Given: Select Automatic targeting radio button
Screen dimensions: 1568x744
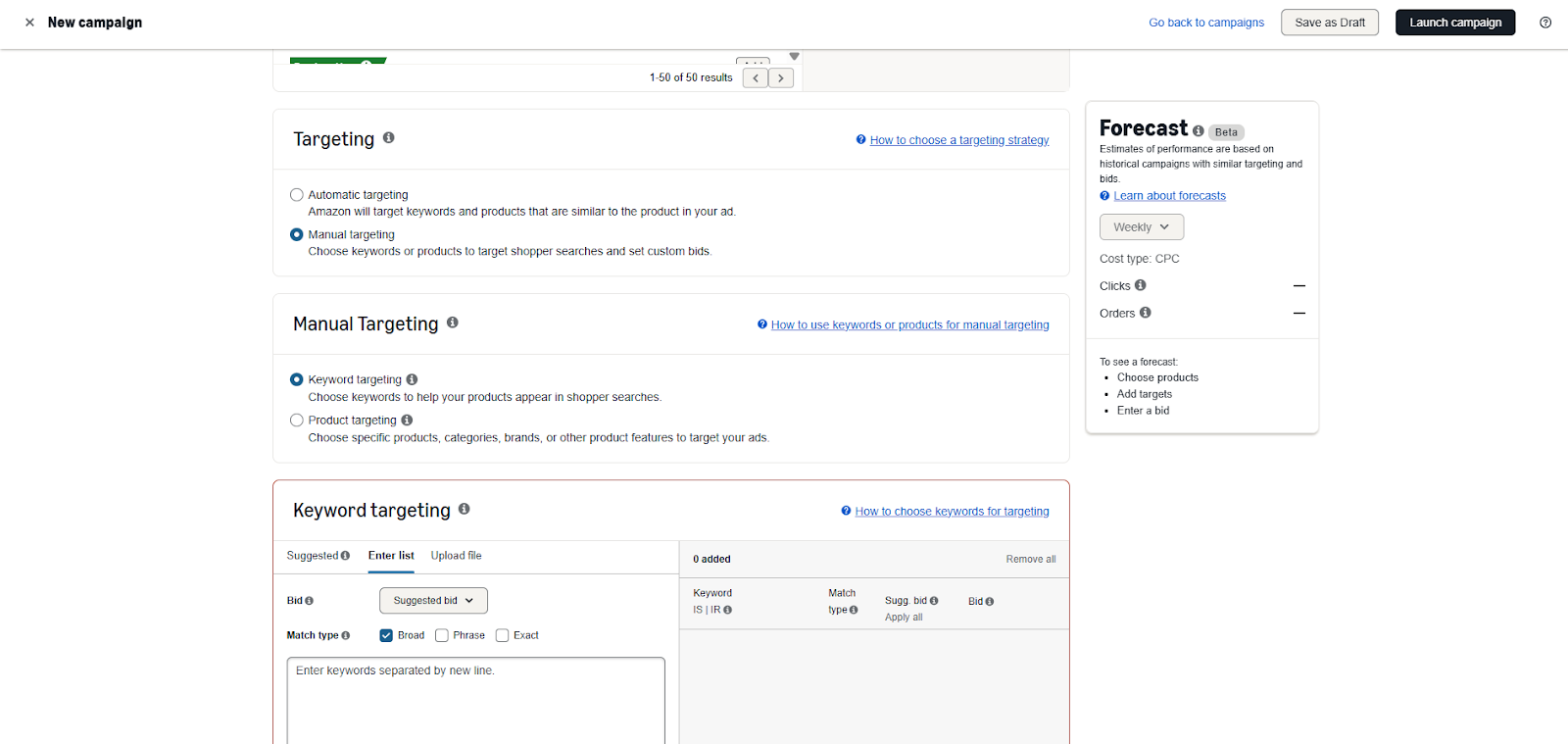Looking at the screenshot, I should click(297, 195).
